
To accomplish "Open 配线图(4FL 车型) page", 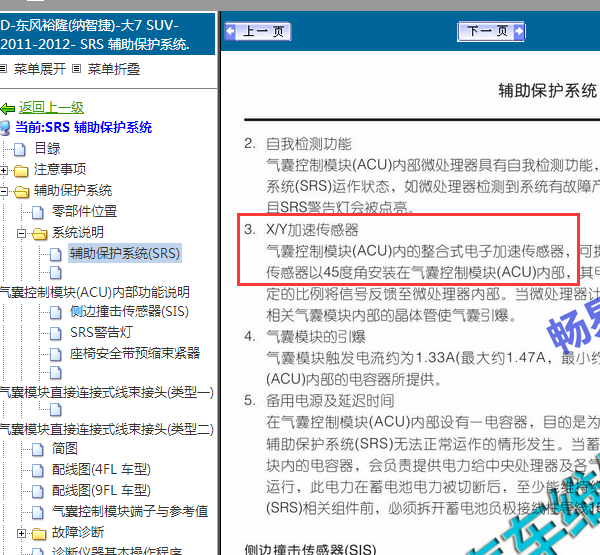I will click(101, 470).
